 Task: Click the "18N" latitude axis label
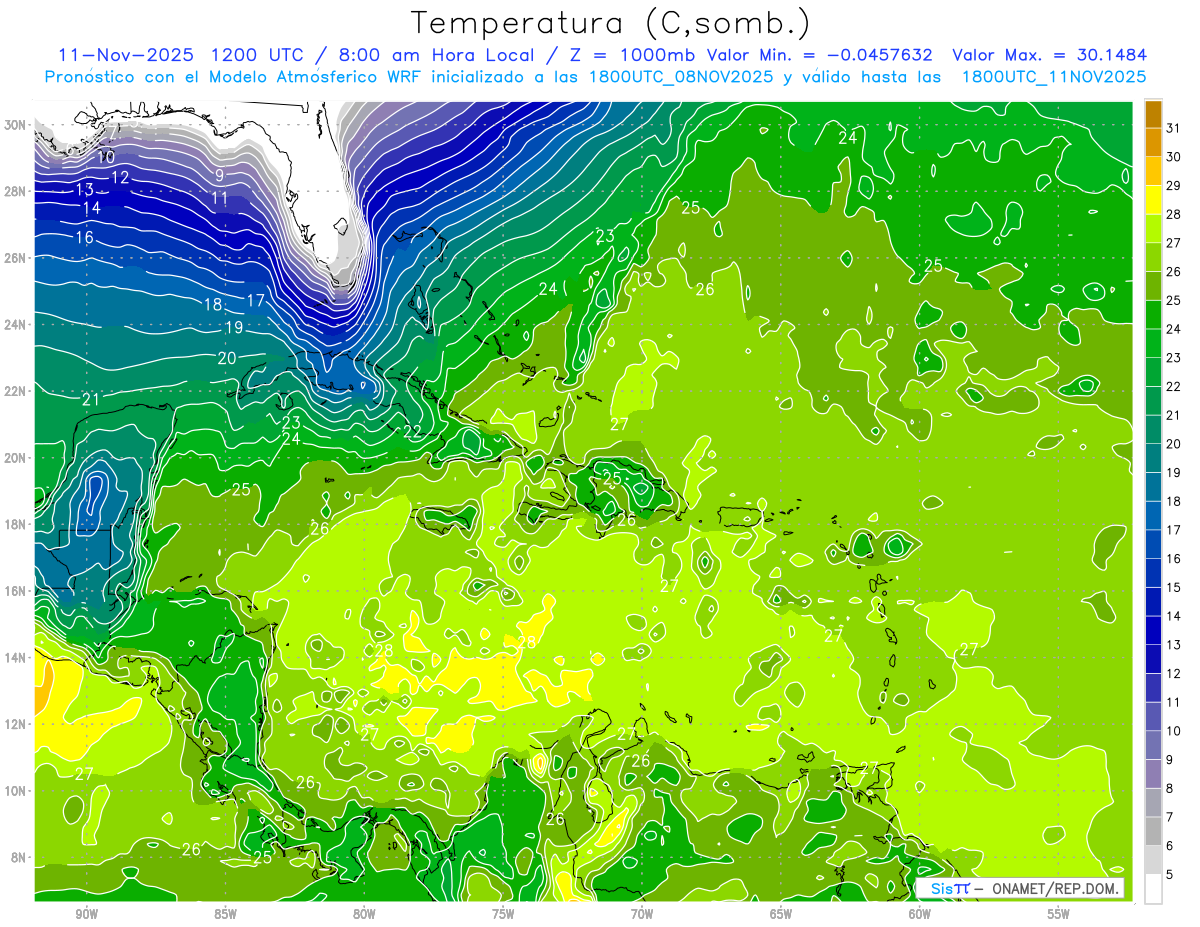[x=15, y=524]
